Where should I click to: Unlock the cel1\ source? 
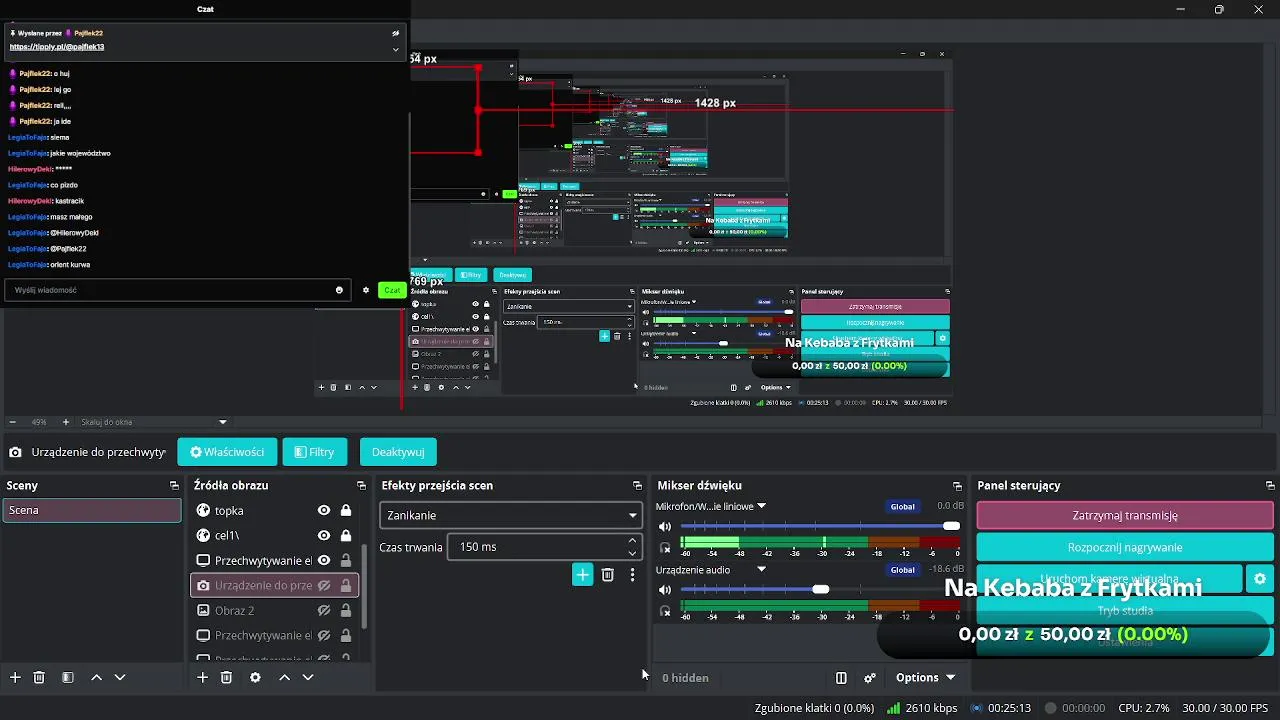(346, 535)
